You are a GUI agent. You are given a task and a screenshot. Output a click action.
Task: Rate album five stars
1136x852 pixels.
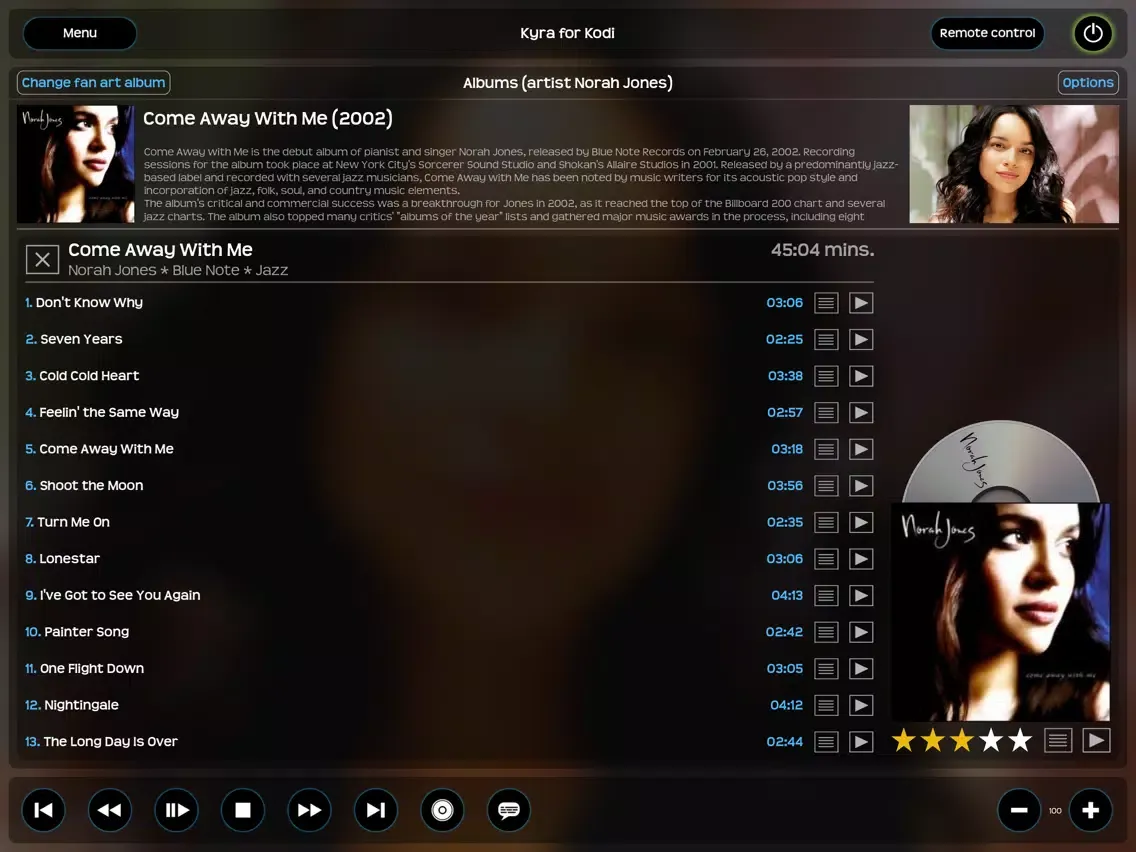[x=1020, y=740]
